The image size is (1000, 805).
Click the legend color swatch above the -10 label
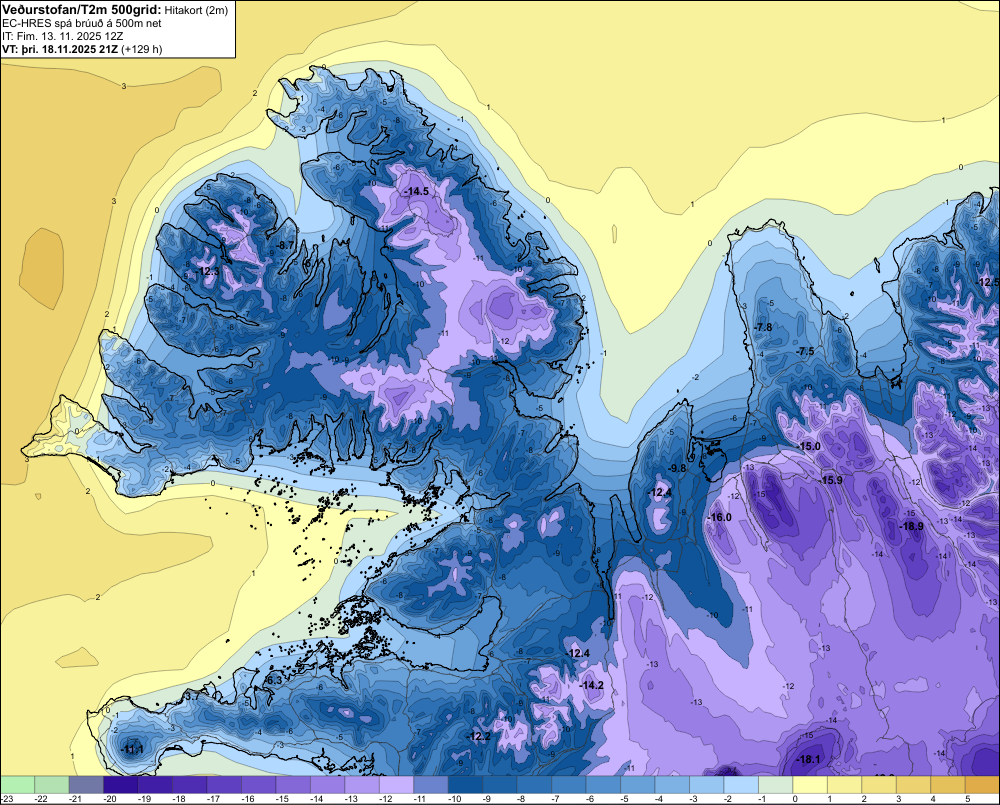pyautogui.click(x=466, y=784)
